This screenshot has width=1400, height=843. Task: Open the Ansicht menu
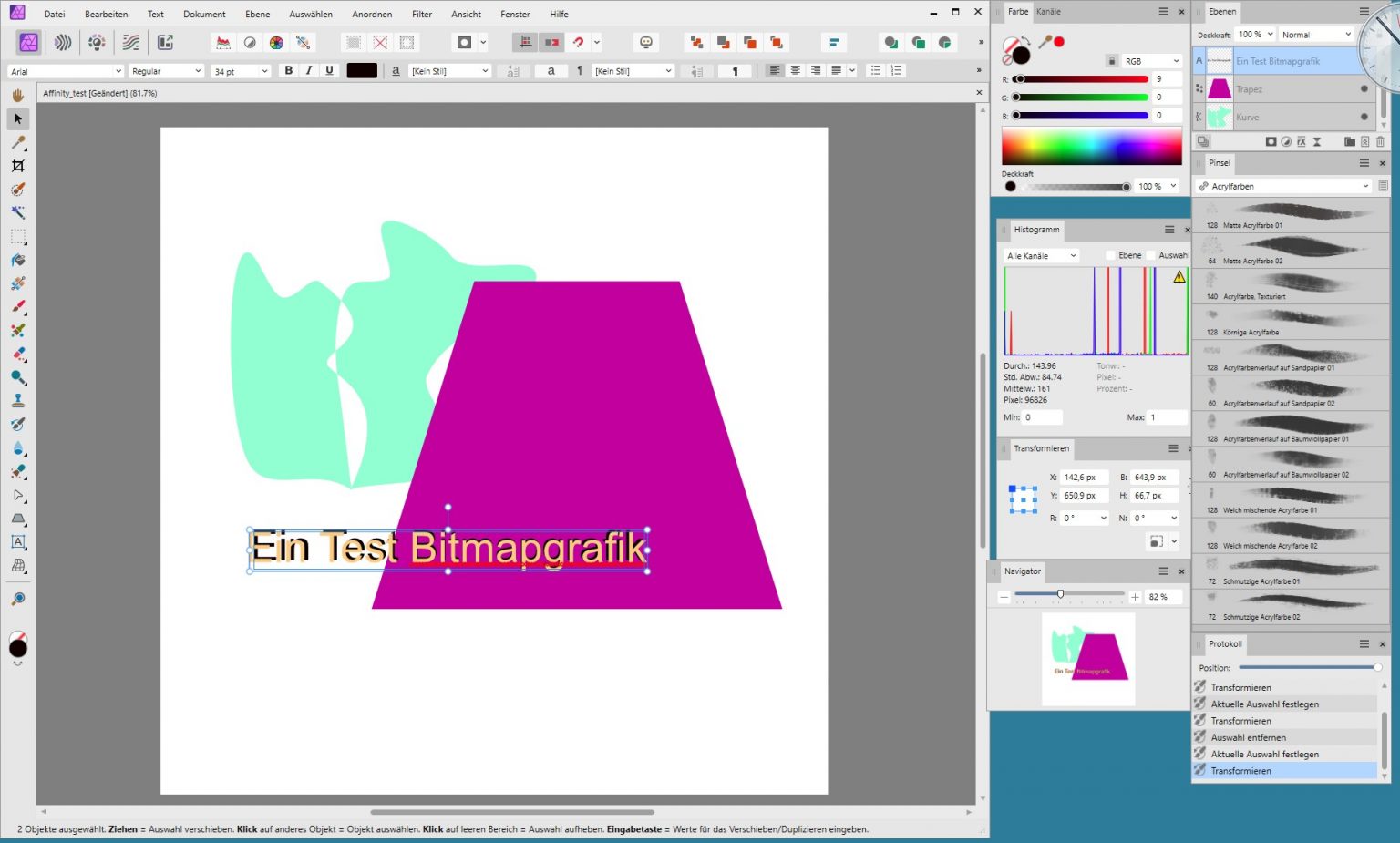click(x=466, y=15)
